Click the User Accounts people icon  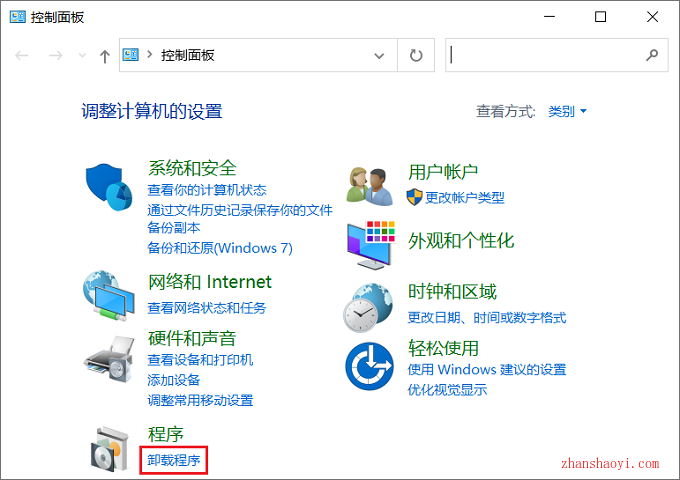pyautogui.click(x=370, y=186)
